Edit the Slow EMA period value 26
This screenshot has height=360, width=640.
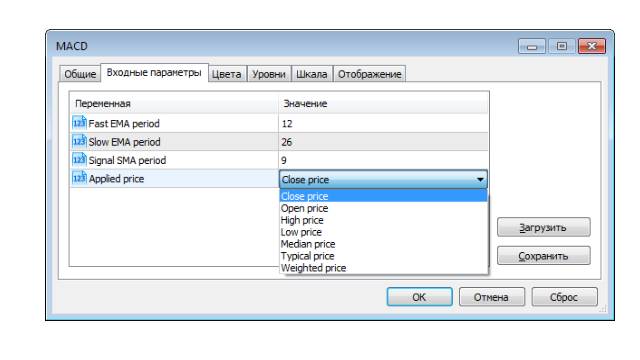[x=383, y=142]
